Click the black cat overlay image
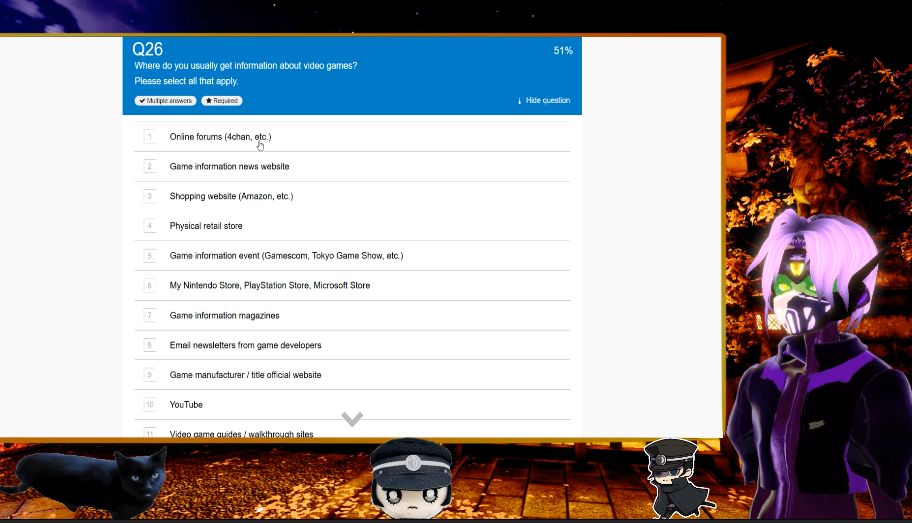 tap(84, 483)
